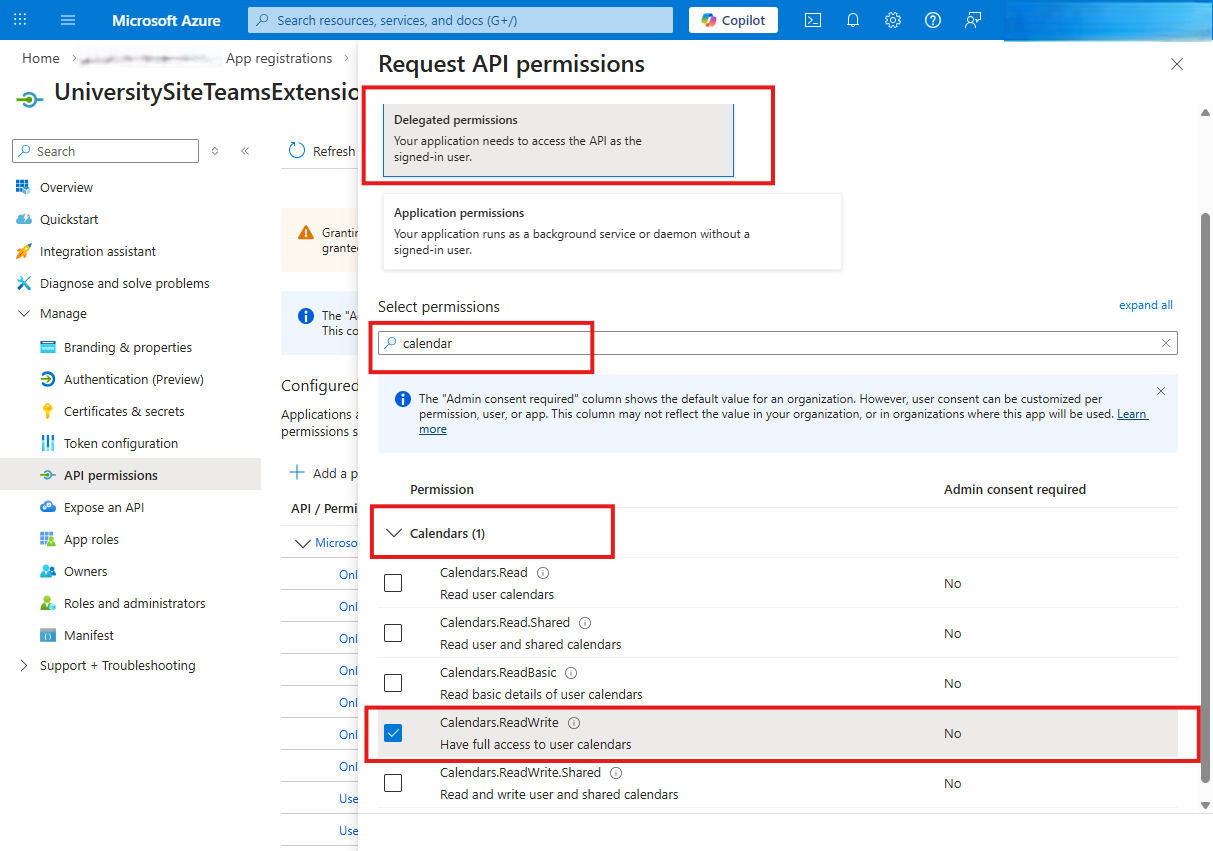Click the App roles icon
The width and height of the screenshot is (1213, 851).
tap(47, 539)
